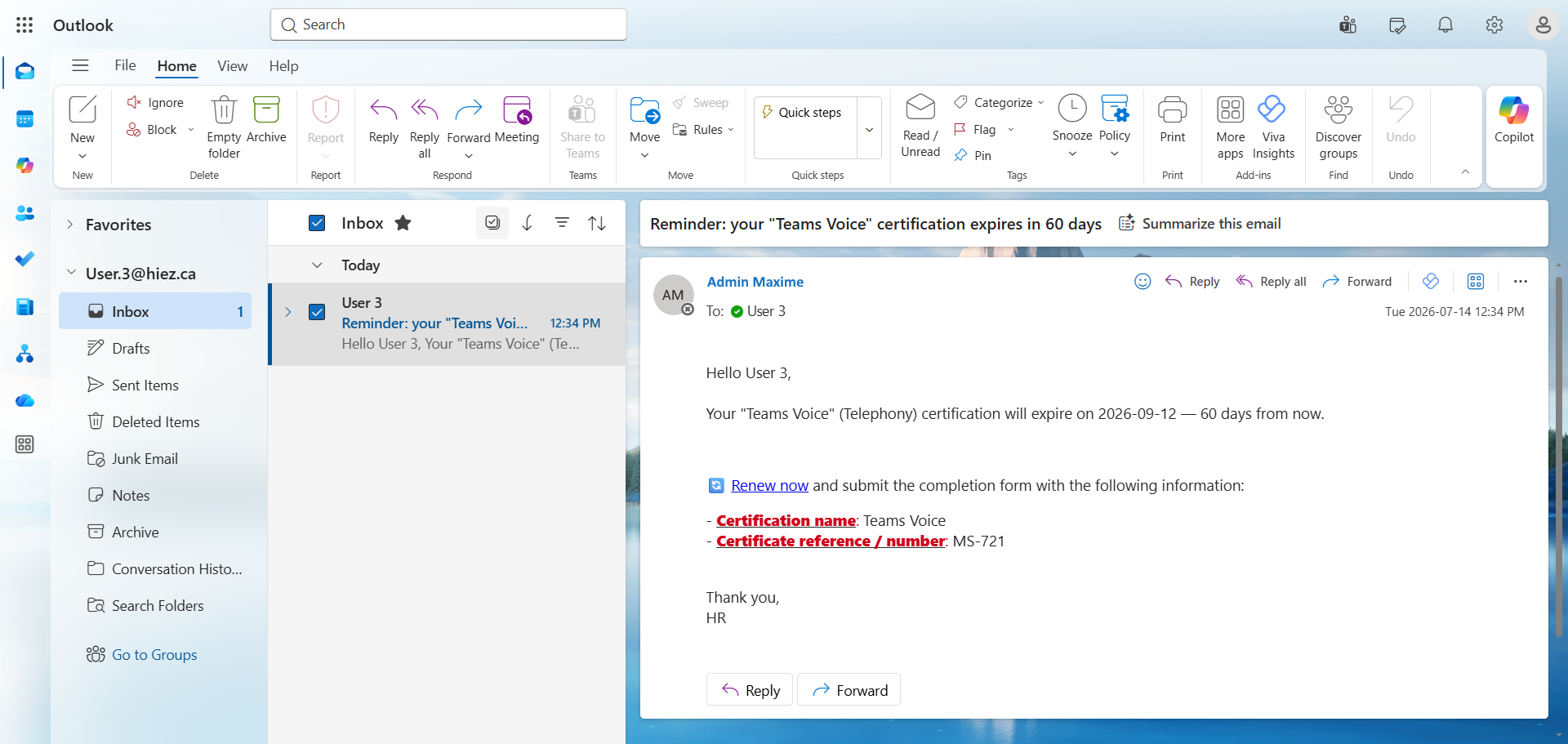This screenshot has height=744, width=1568.
Task: Open the Help tab
Action: click(x=283, y=66)
